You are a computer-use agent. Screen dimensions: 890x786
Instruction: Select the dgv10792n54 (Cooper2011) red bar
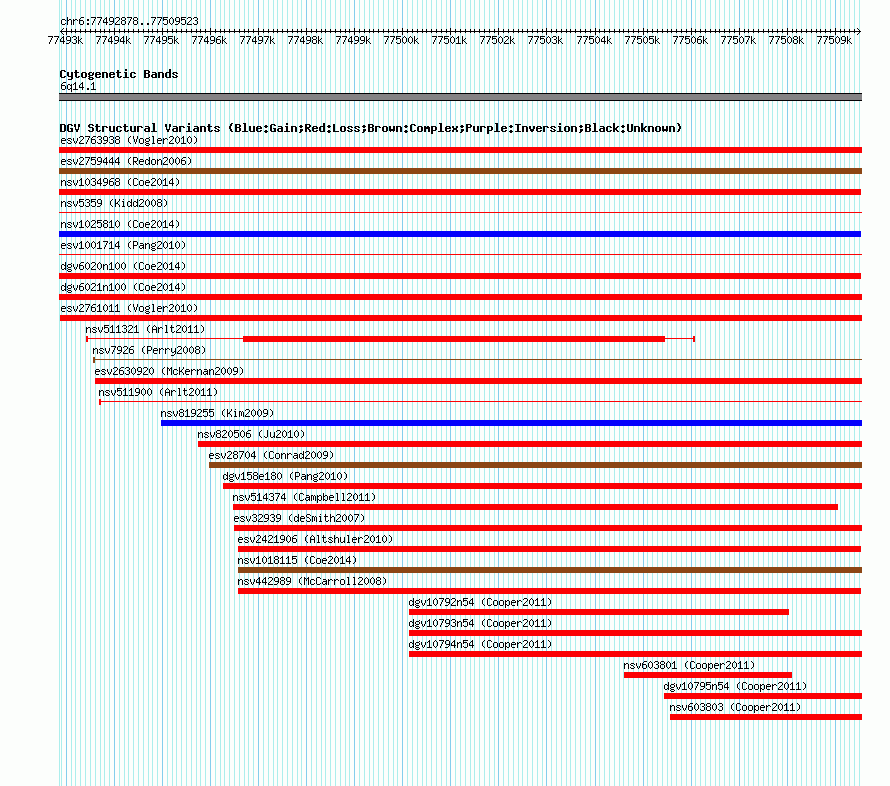tap(599, 612)
